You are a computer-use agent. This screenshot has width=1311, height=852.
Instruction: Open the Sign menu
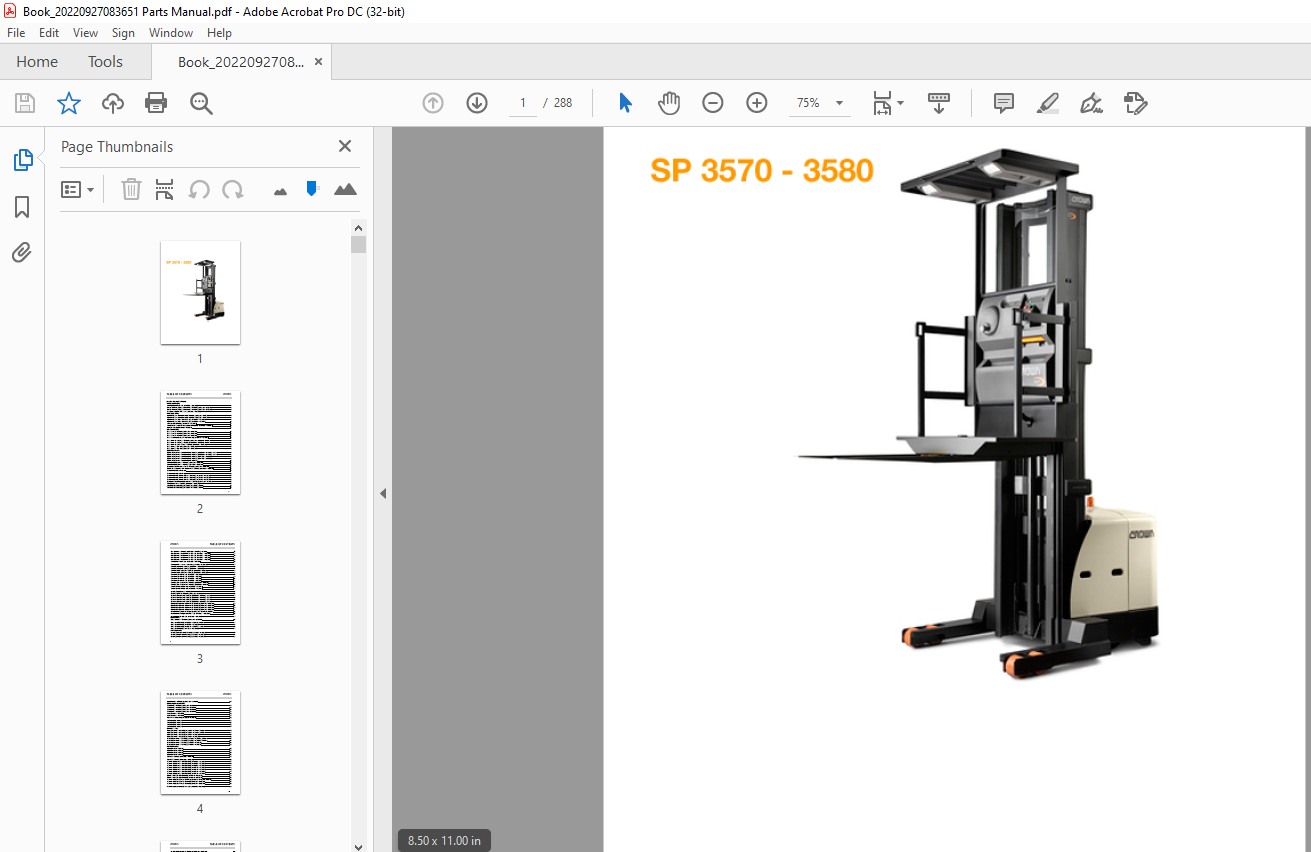[123, 33]
